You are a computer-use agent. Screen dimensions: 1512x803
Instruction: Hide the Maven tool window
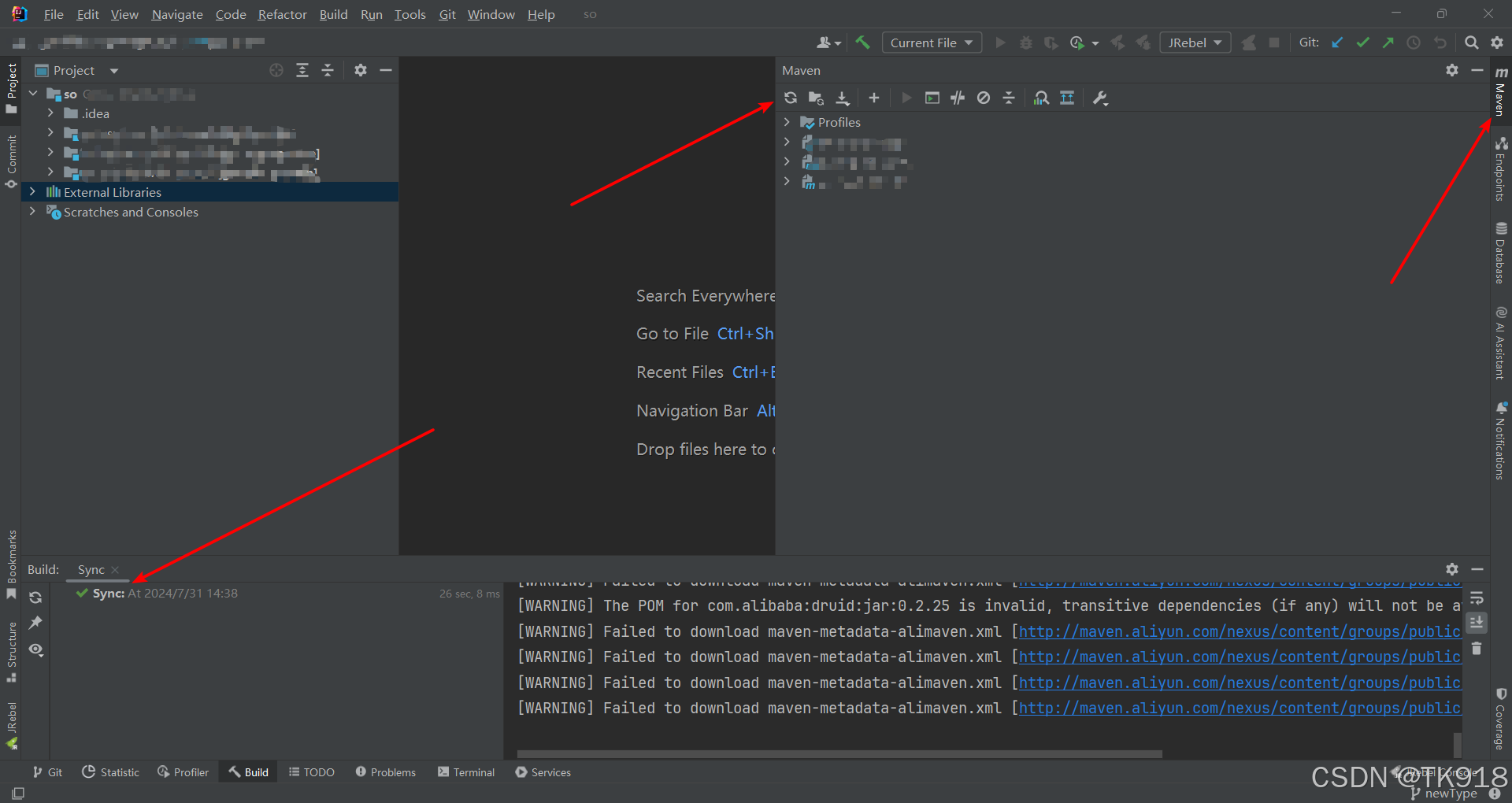[1477, 70]
